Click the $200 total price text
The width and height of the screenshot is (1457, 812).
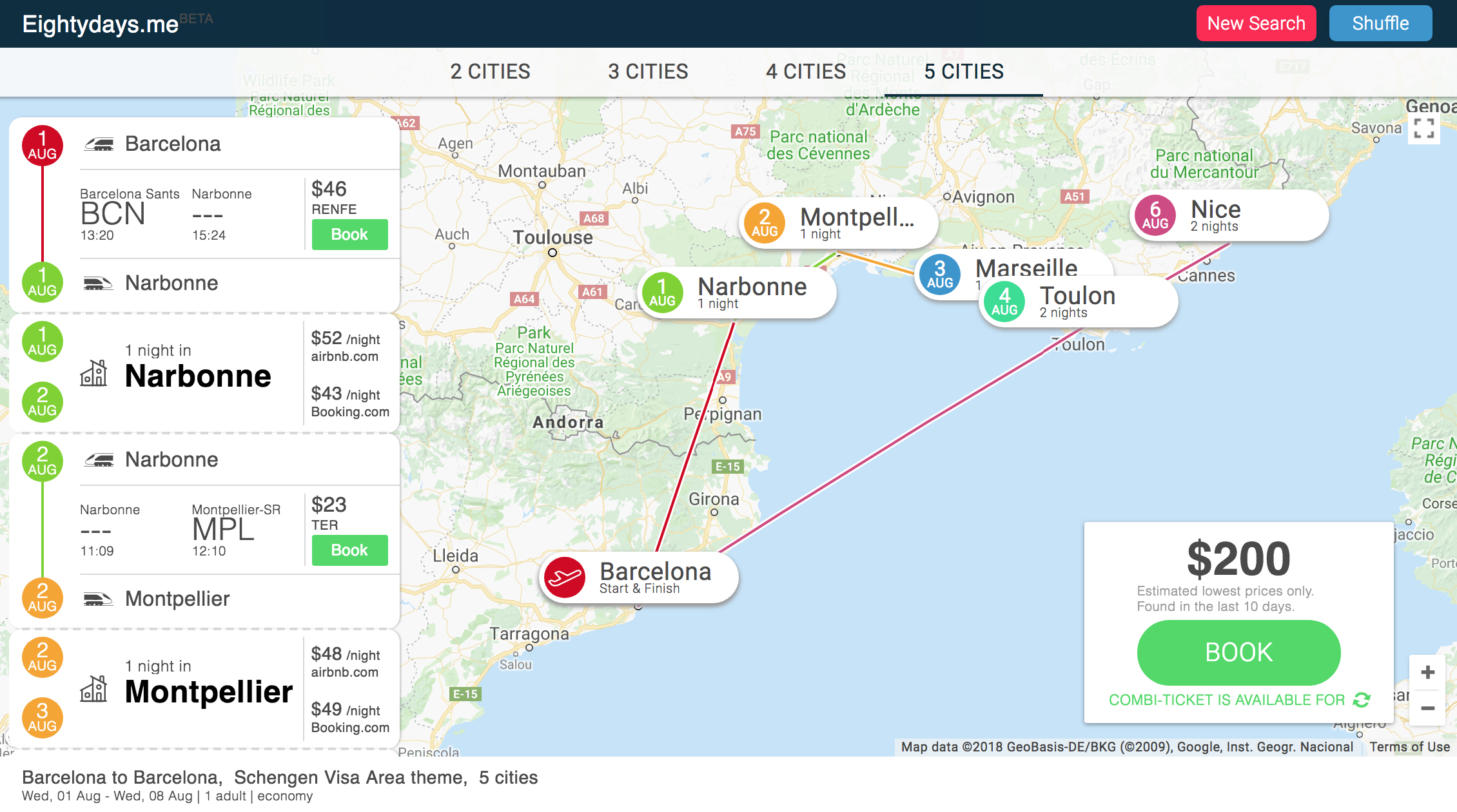click(1238, 559)
